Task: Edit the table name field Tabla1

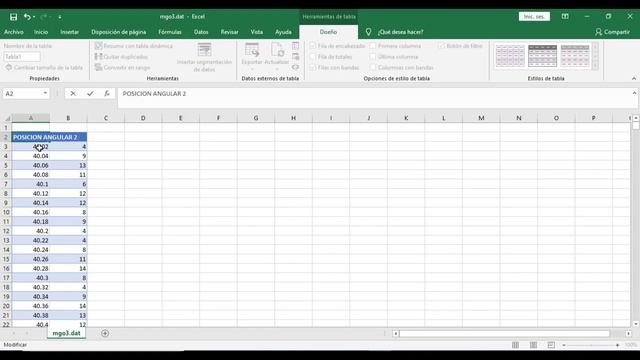Action: [x=22, y=57]
